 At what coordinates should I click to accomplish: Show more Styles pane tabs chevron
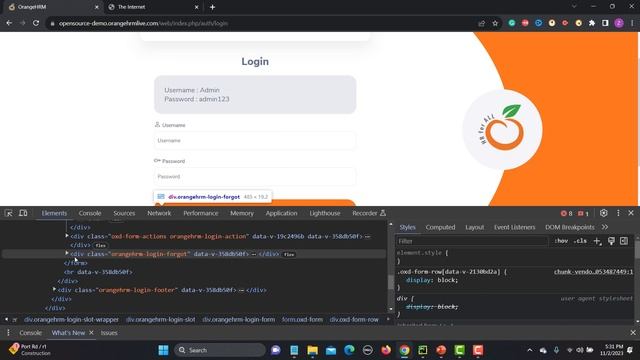click(x=605, y=227)
